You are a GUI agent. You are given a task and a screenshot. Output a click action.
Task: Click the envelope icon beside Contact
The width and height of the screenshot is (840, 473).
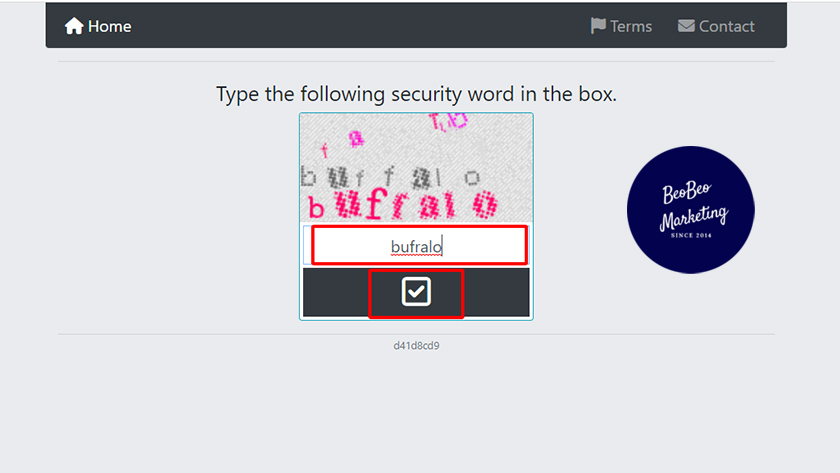click(686, 26)
